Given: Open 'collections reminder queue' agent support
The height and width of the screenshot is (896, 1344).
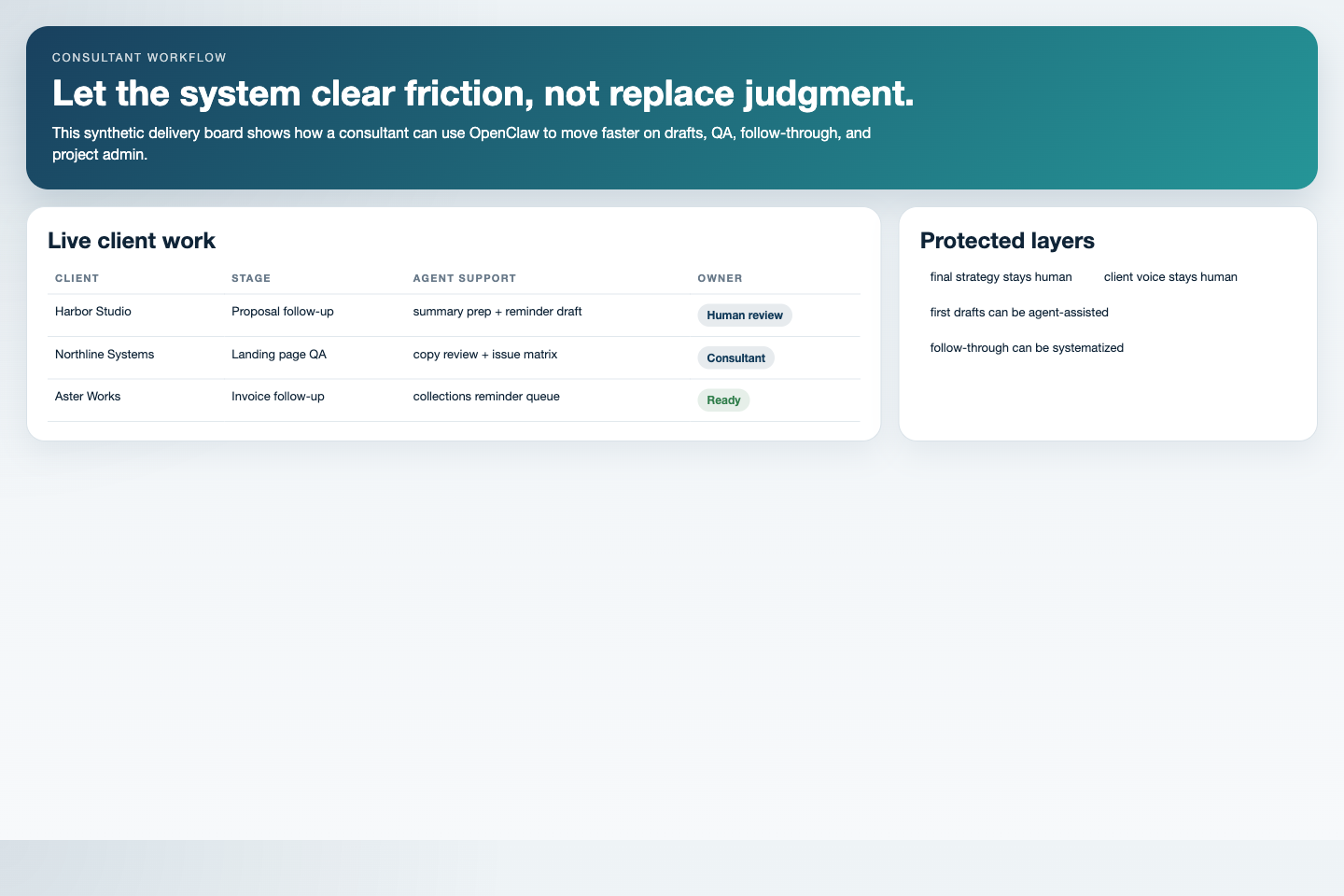Looking at the screenshot, I should (486, 397).
